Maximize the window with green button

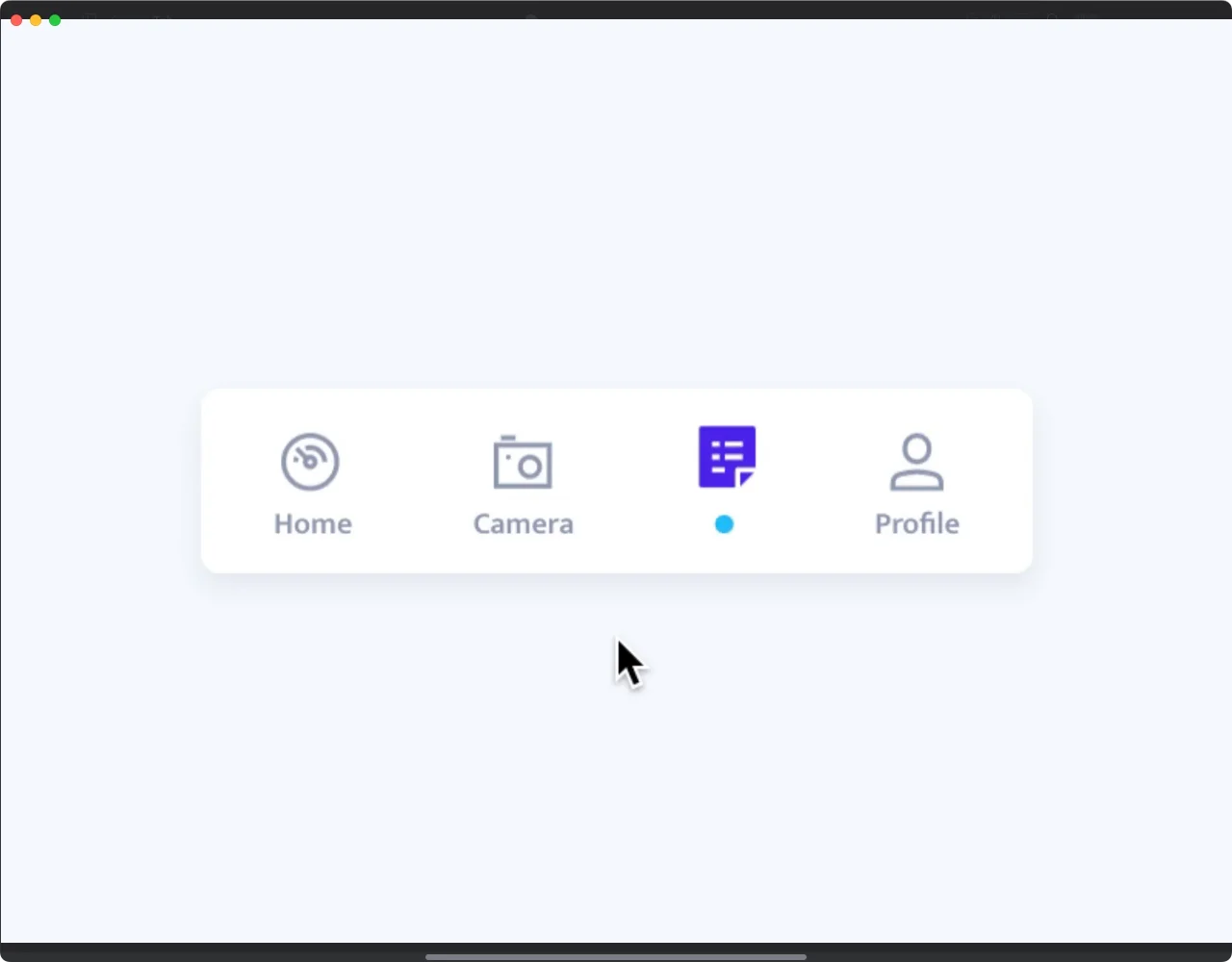[x=55, y=20]
